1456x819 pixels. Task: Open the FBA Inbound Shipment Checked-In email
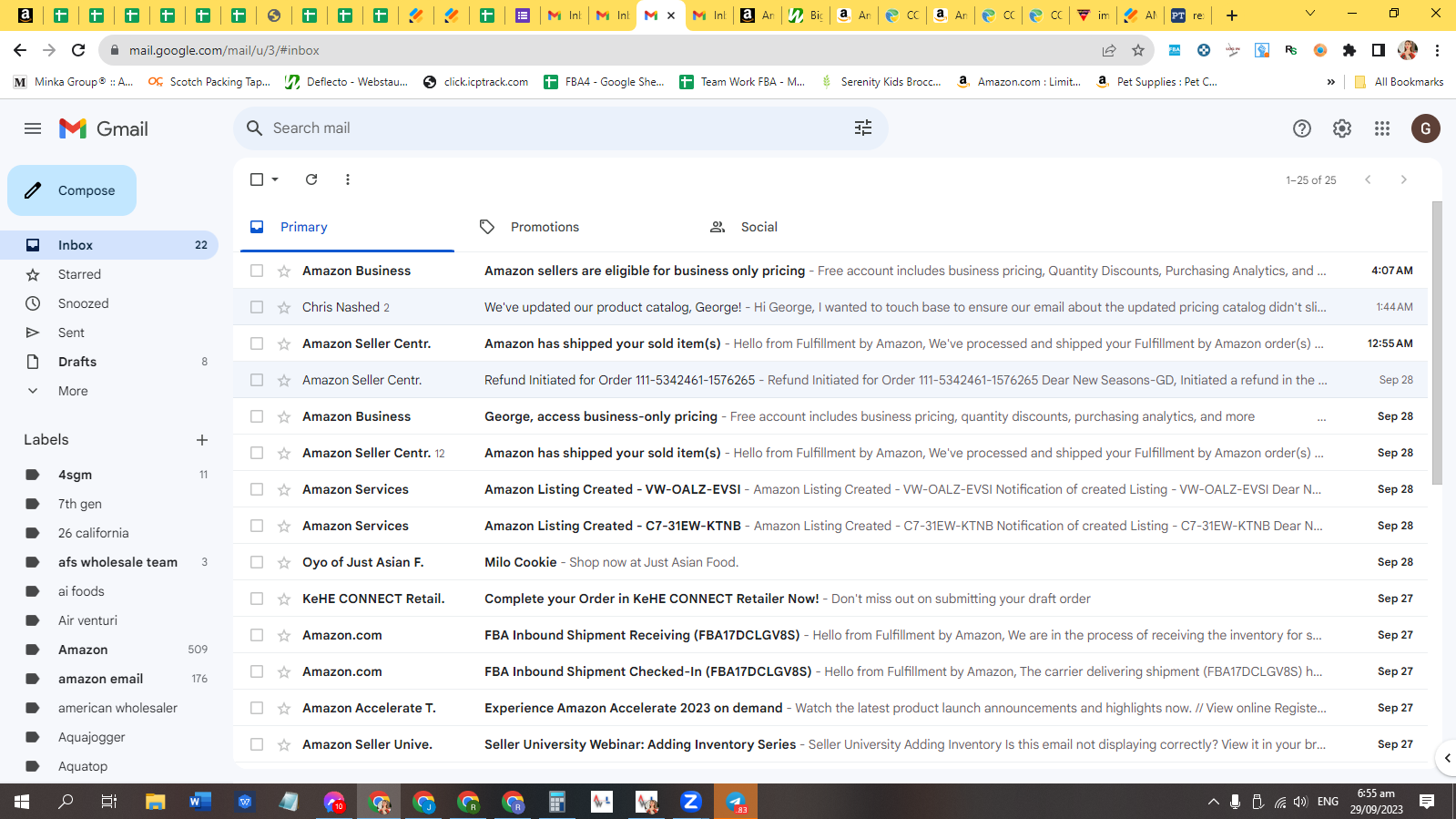point(830,671)
